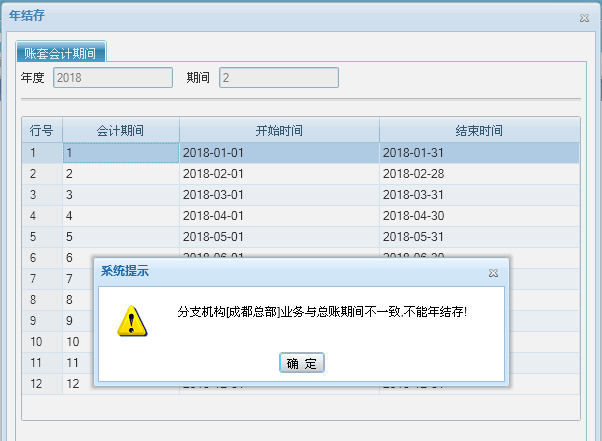Click the 年度 input field showing 2018
Viewport: 602px width, 441px height.
click(113, 78)
